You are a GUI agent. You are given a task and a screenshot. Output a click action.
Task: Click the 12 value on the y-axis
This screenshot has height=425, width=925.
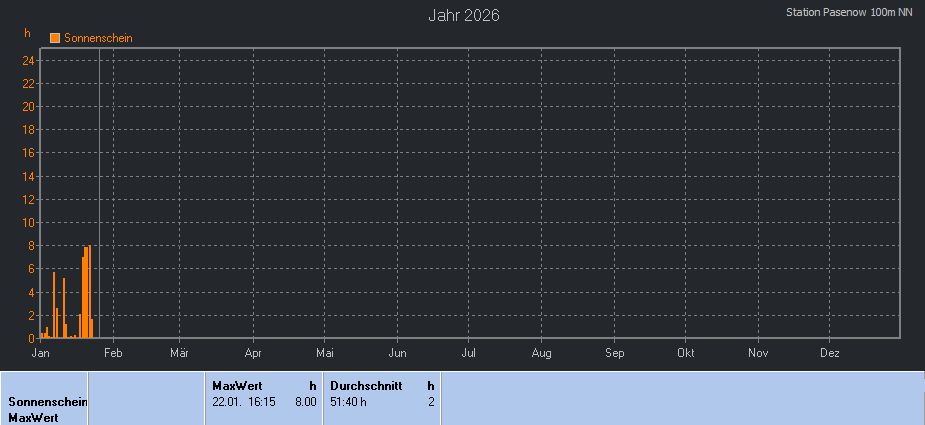coord(29,199)
